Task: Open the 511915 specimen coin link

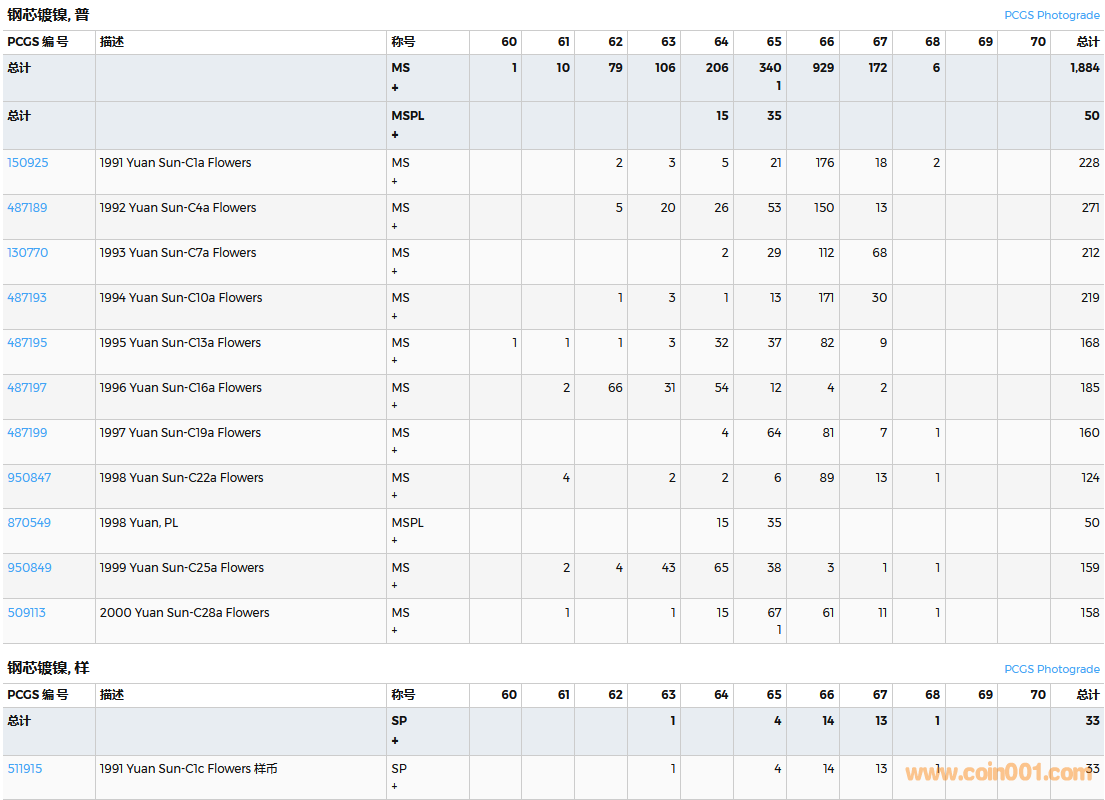Action: click(x=25, y=769)
